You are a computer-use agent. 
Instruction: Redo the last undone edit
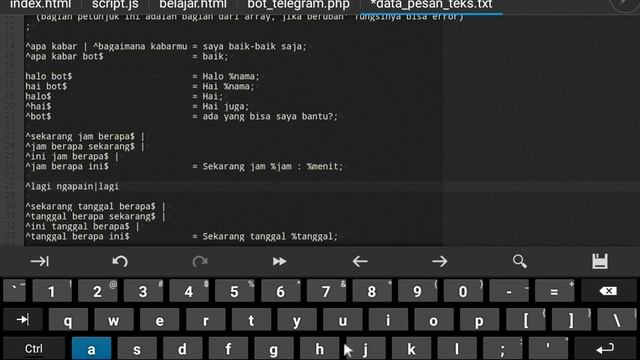pyautogui.click(x=200, y=261)
